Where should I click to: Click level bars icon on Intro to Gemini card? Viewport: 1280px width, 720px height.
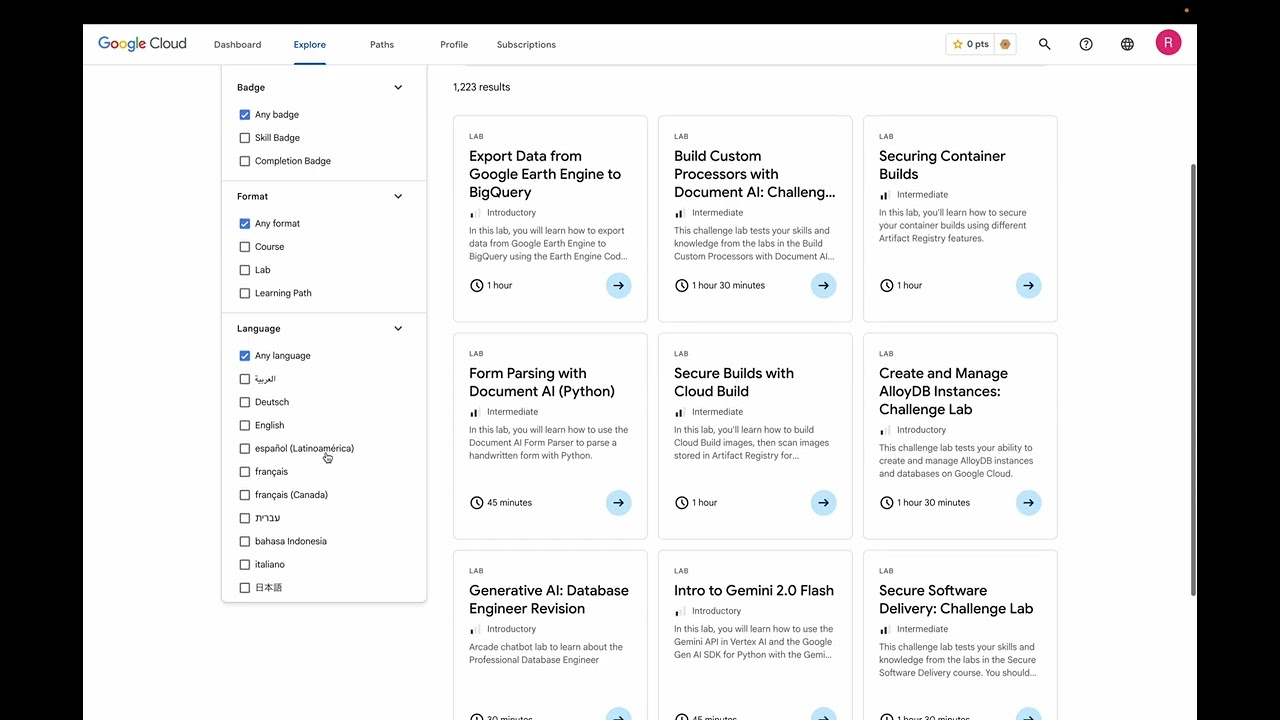click(x=680, y=611)
